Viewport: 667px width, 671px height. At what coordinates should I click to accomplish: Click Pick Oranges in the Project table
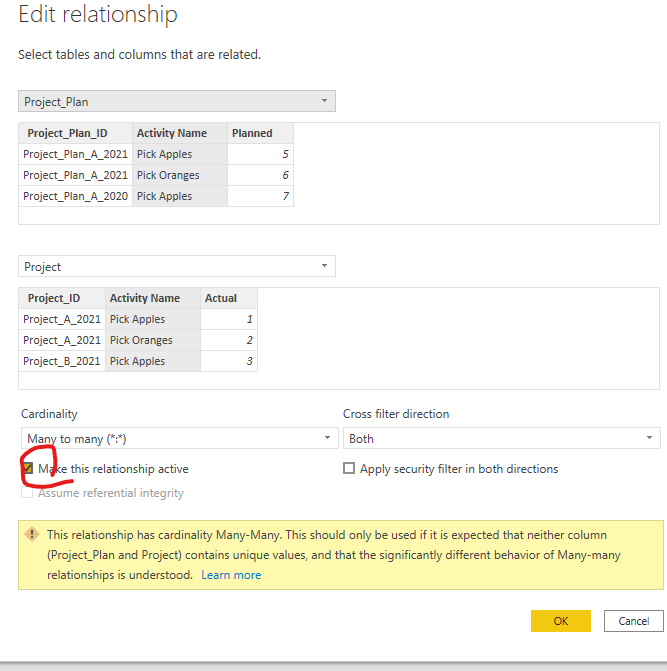(153, 340)
